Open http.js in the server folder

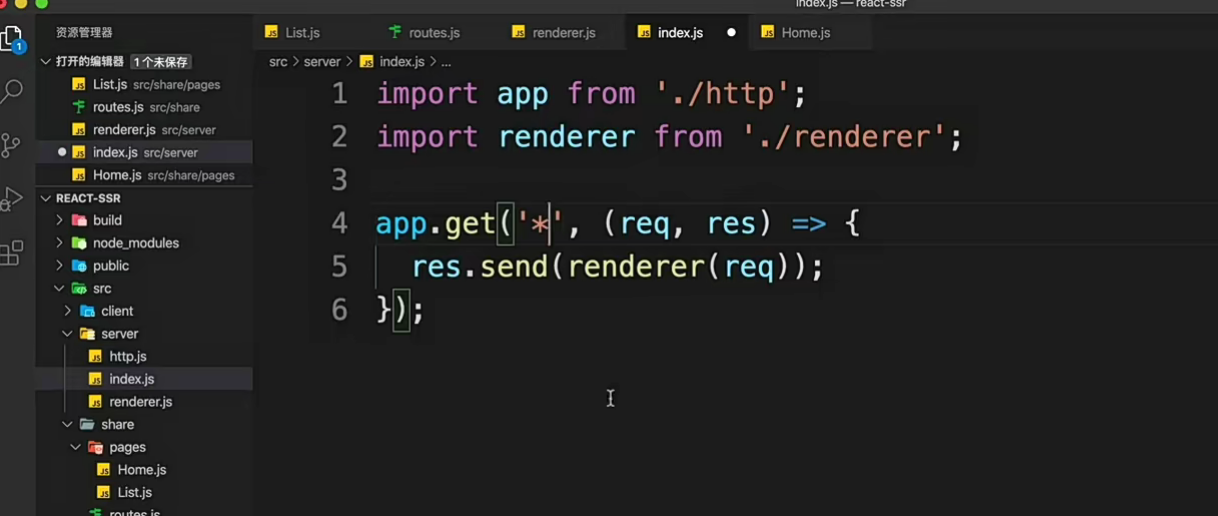click(128, 356)
